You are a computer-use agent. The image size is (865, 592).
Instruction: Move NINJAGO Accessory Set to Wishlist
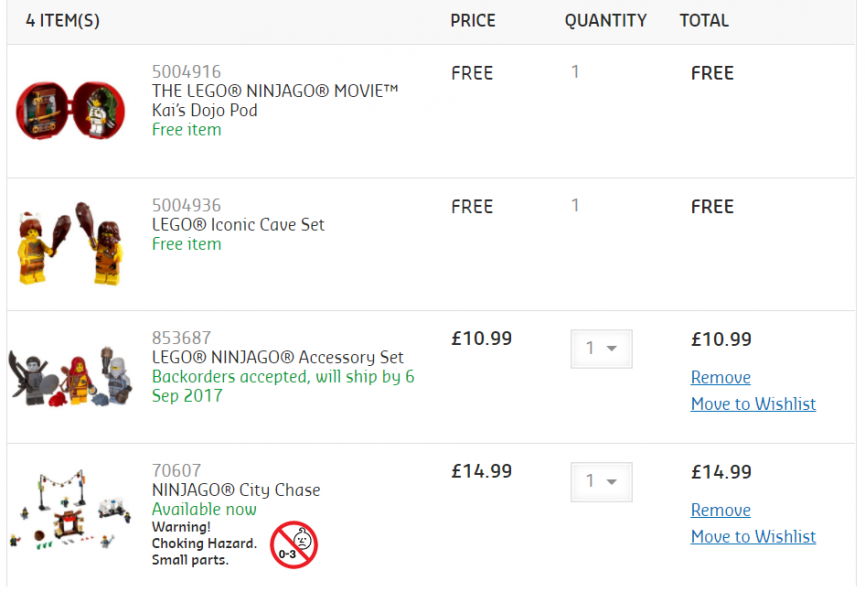click(x=753, y=404)
